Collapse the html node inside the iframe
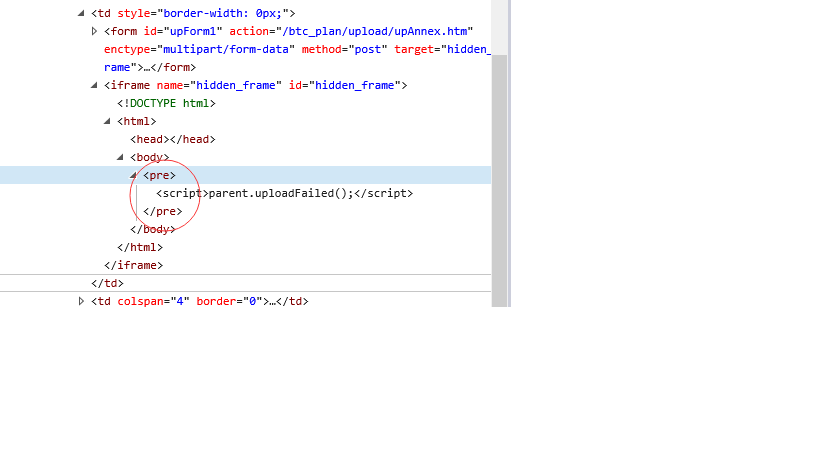This screenshot has width=819, height=460. click(x=107, y=121)
